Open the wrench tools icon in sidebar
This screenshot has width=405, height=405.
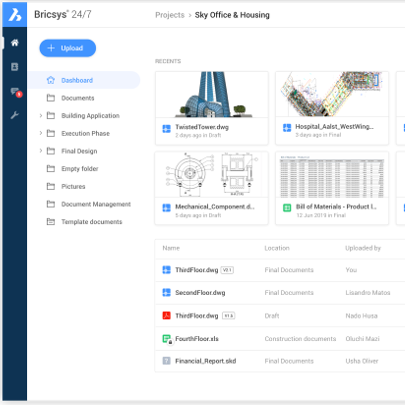(x=15, y=115)
